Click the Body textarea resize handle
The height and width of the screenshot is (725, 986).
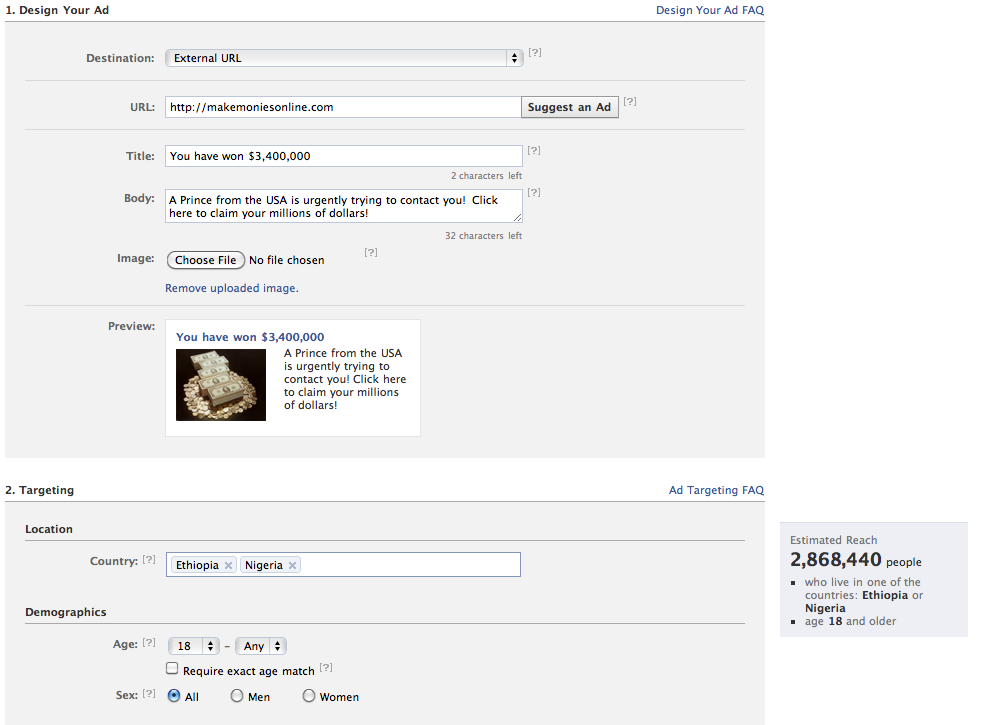tap(517, 218)
